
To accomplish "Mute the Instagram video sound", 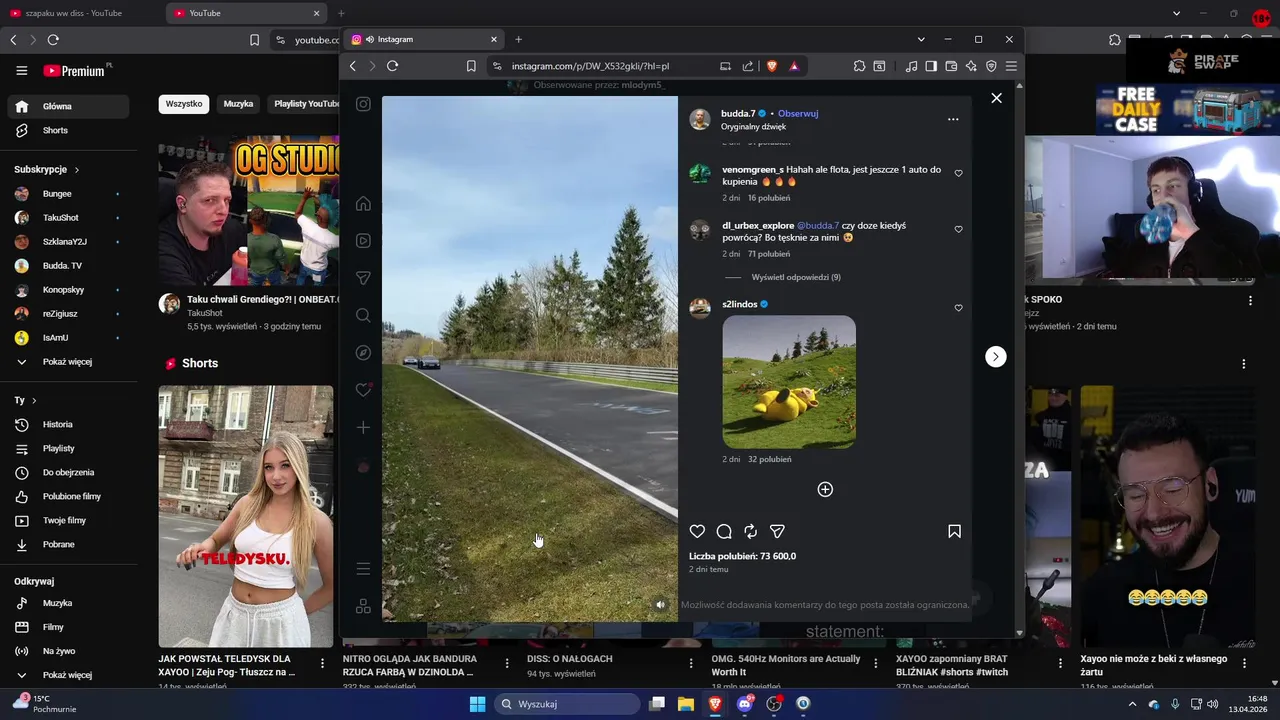I will (659, 605).
